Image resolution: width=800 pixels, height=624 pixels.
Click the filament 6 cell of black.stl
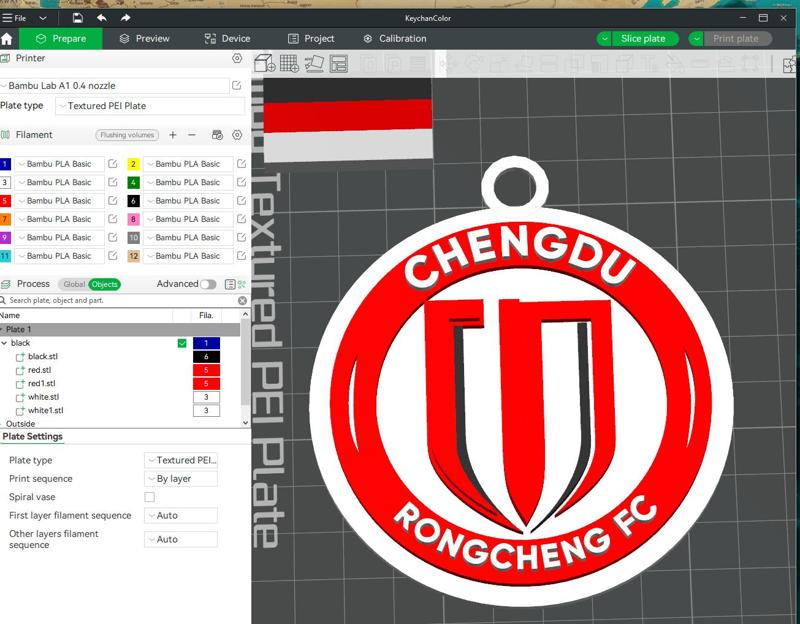tap(206, 357)
